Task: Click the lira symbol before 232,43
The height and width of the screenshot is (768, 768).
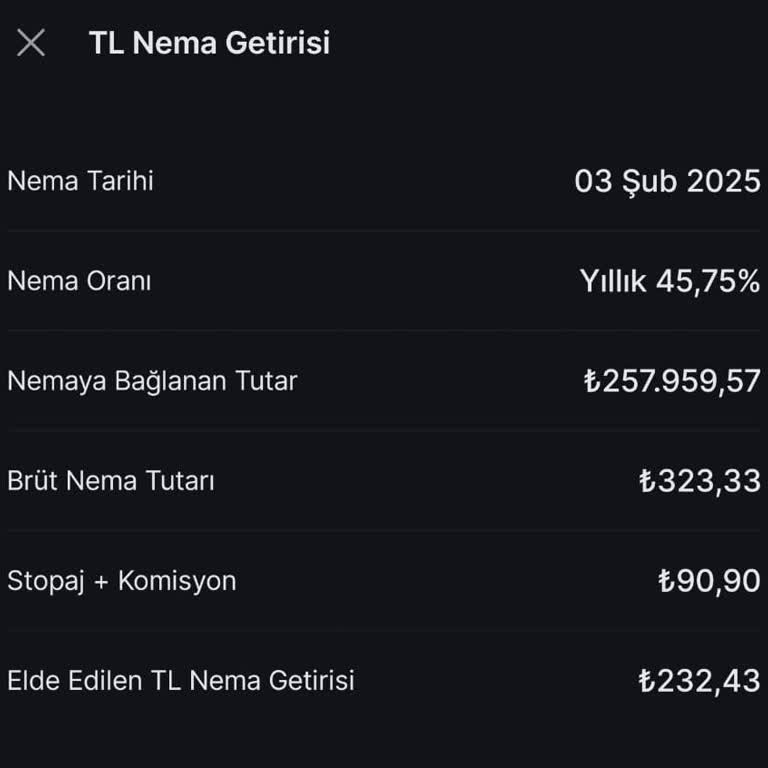Action: click(647, 681)
